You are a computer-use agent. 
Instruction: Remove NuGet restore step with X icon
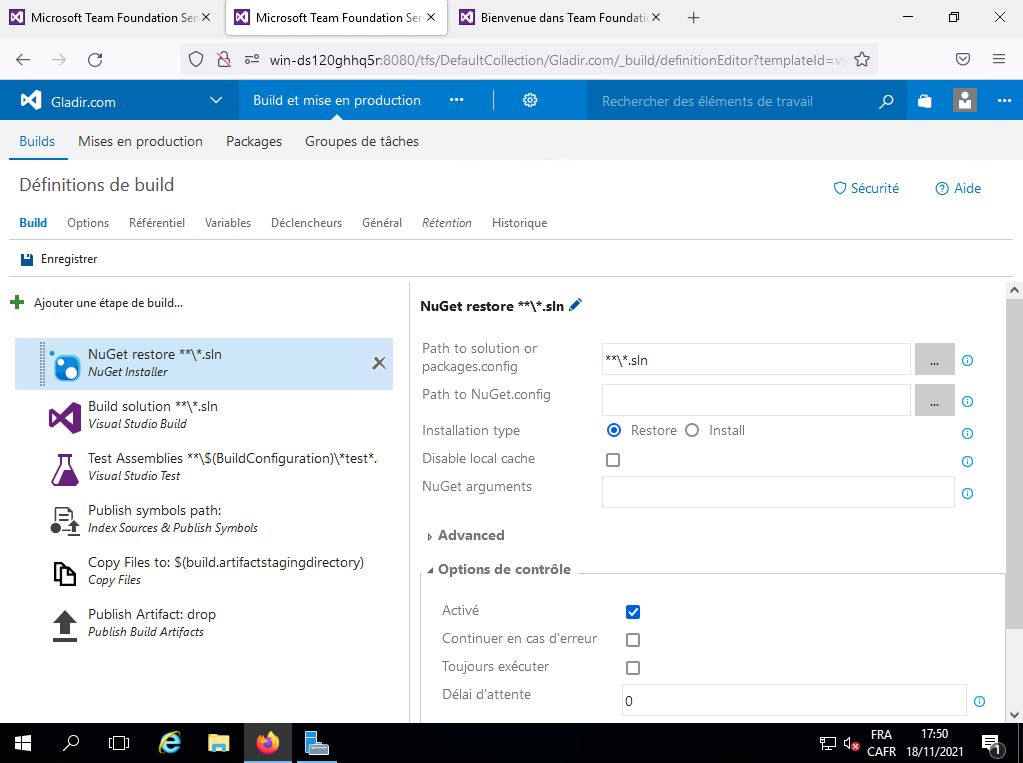[x=379, y=363]
